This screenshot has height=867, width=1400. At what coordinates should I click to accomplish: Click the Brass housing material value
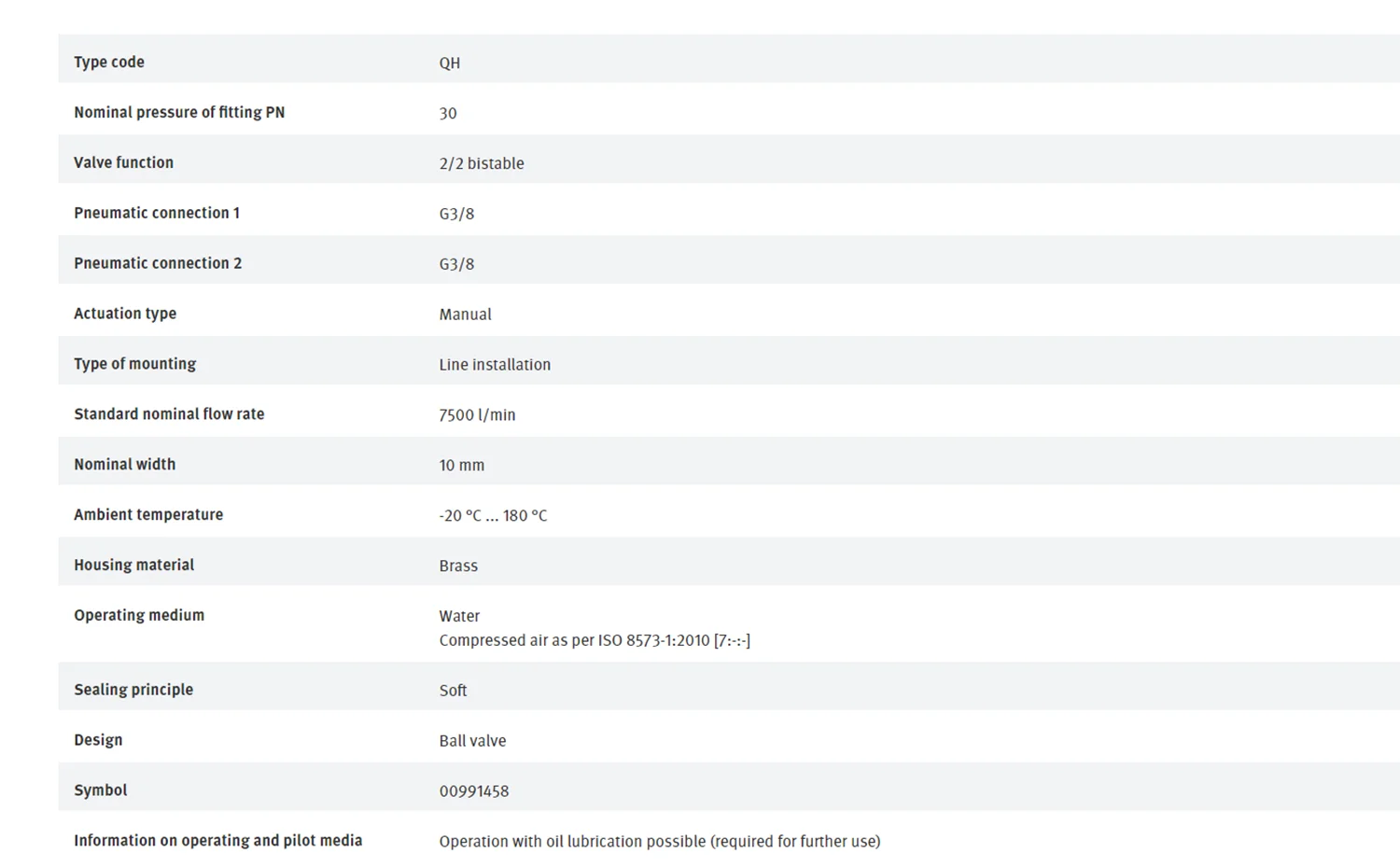point(458,566)
